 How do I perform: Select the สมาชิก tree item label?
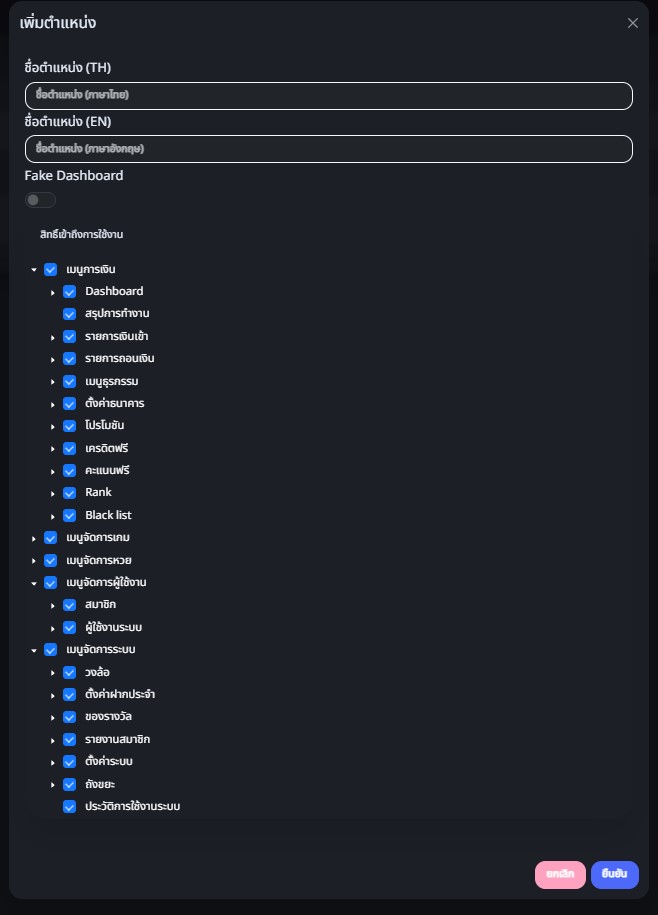click(x=100, y=605)
